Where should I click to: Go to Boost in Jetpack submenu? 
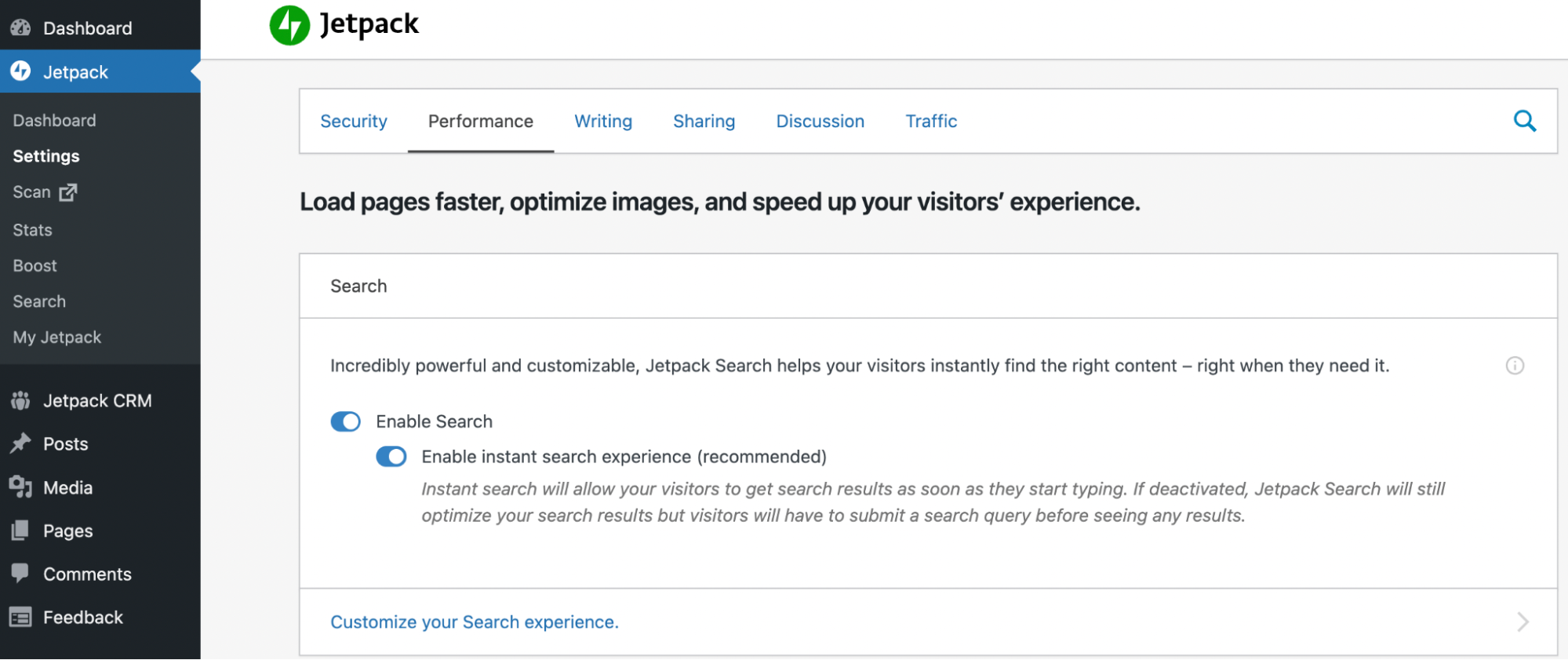click(35, 266)
